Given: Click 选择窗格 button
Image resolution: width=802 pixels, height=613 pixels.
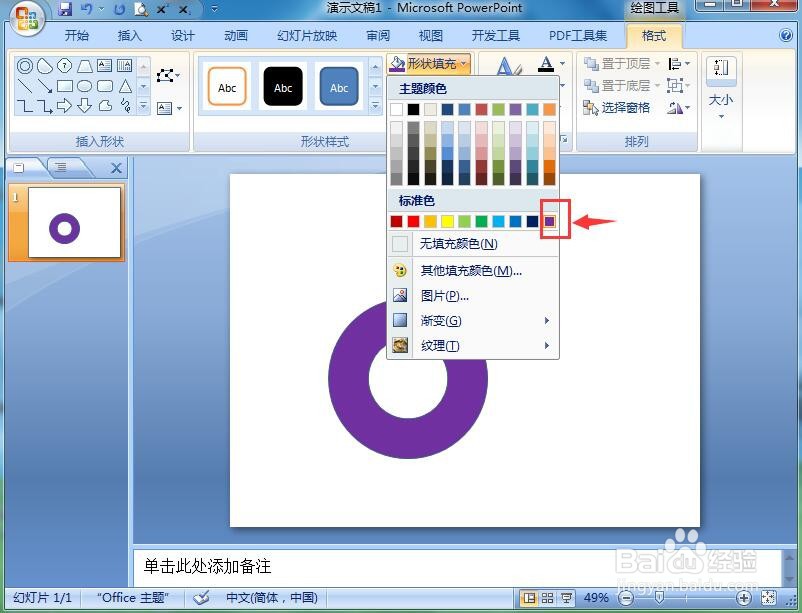Looking at the screenshot, I should coord(617,107).
